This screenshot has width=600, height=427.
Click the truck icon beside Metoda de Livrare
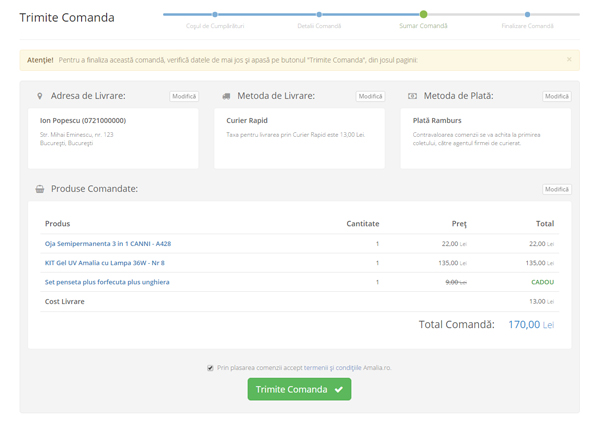pyautogui.click(x=226, y=96)
